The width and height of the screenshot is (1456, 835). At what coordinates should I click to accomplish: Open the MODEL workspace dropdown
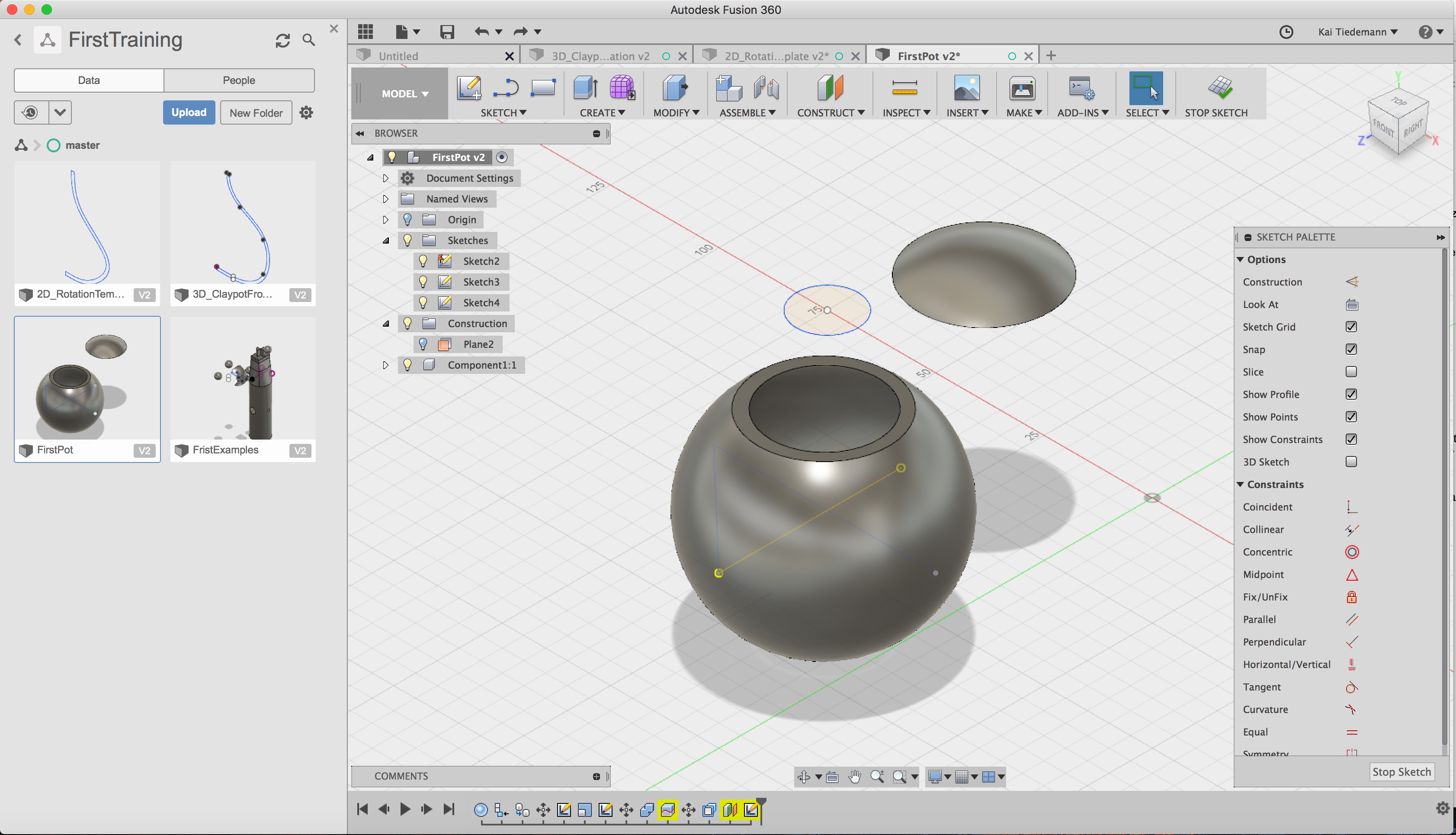click(405, 93)
